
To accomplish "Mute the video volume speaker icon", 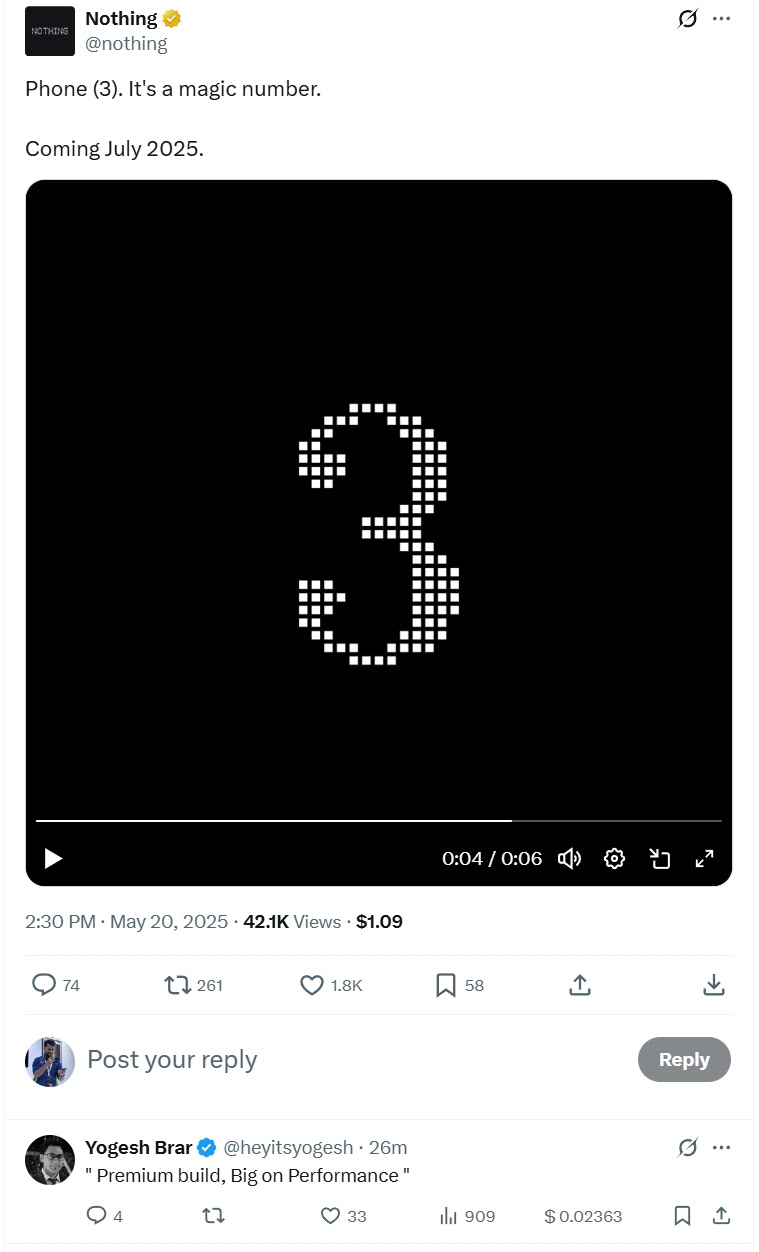I will 569,858.
